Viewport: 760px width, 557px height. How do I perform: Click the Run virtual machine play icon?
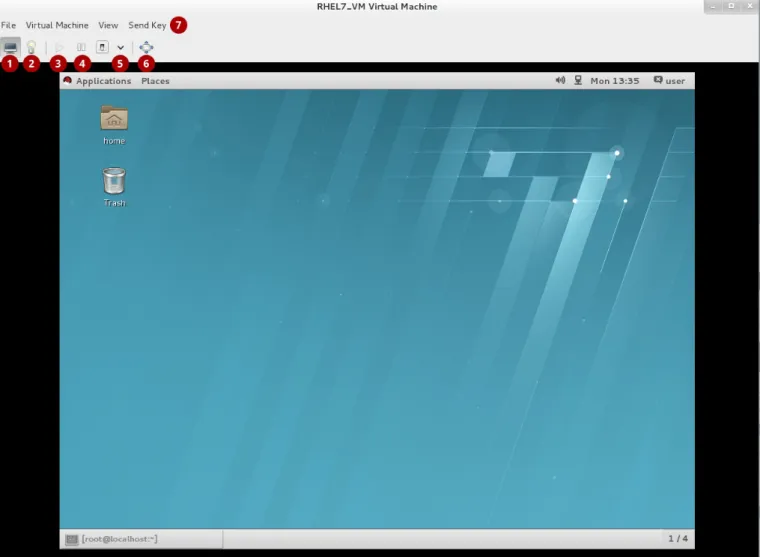[59, 47]
